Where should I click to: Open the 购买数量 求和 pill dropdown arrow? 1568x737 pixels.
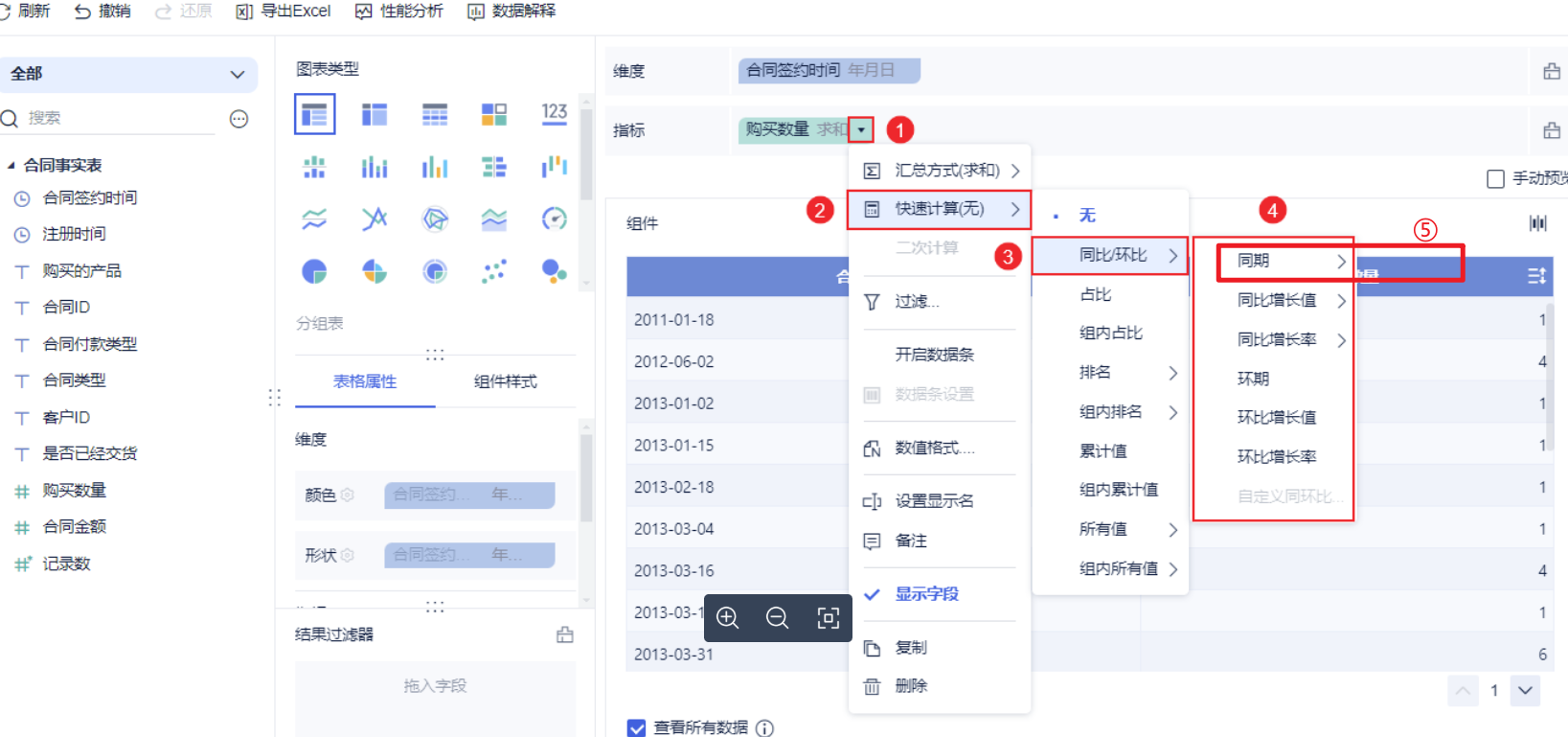[x=861, y=130]
